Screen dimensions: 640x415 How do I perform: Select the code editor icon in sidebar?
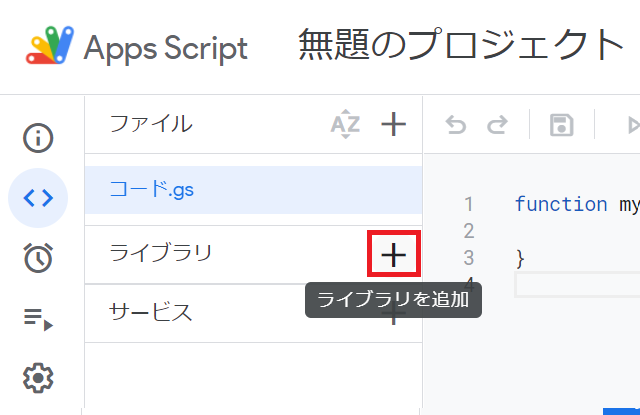[38, 198]
